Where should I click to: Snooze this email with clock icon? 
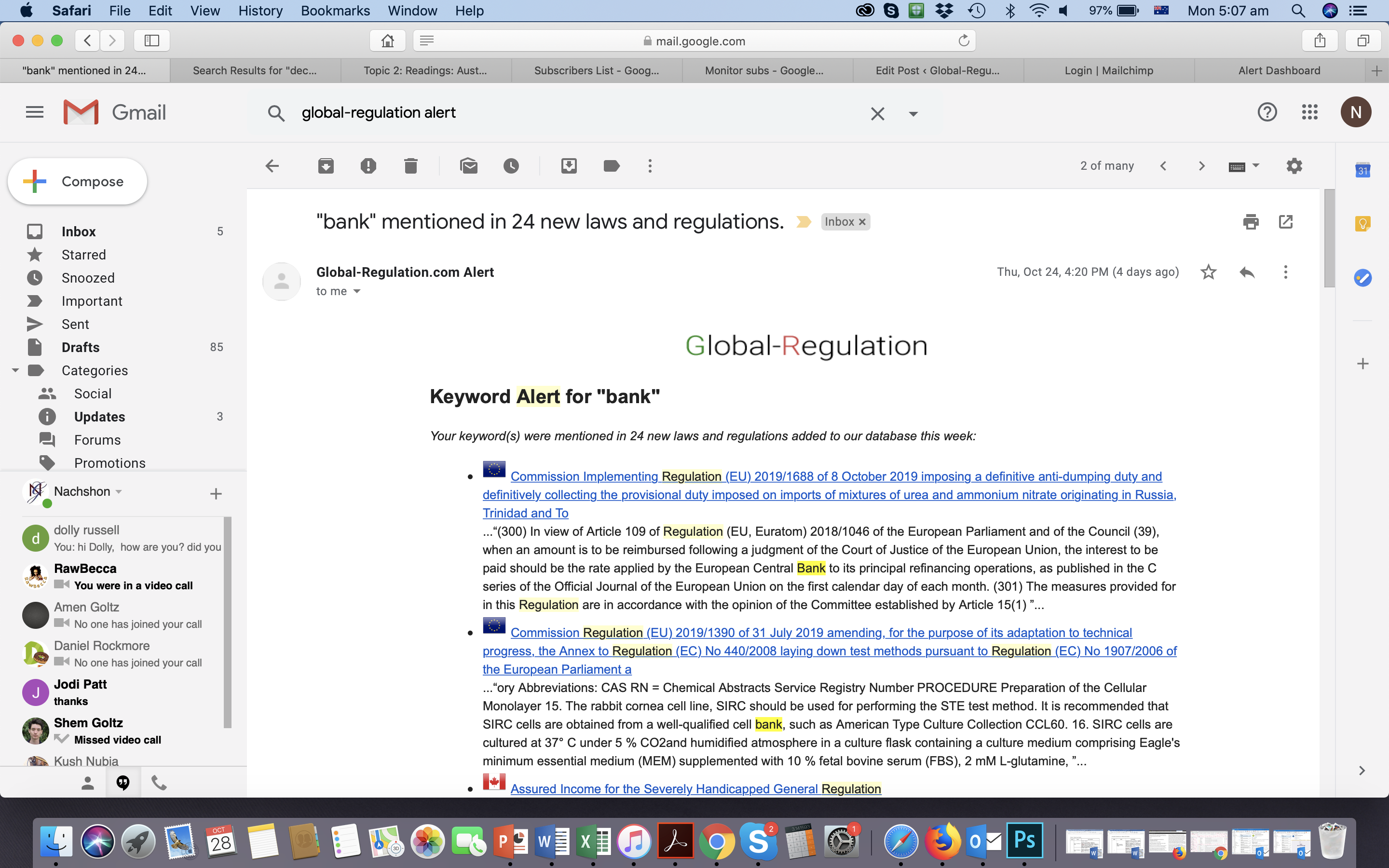coord(511,166)
